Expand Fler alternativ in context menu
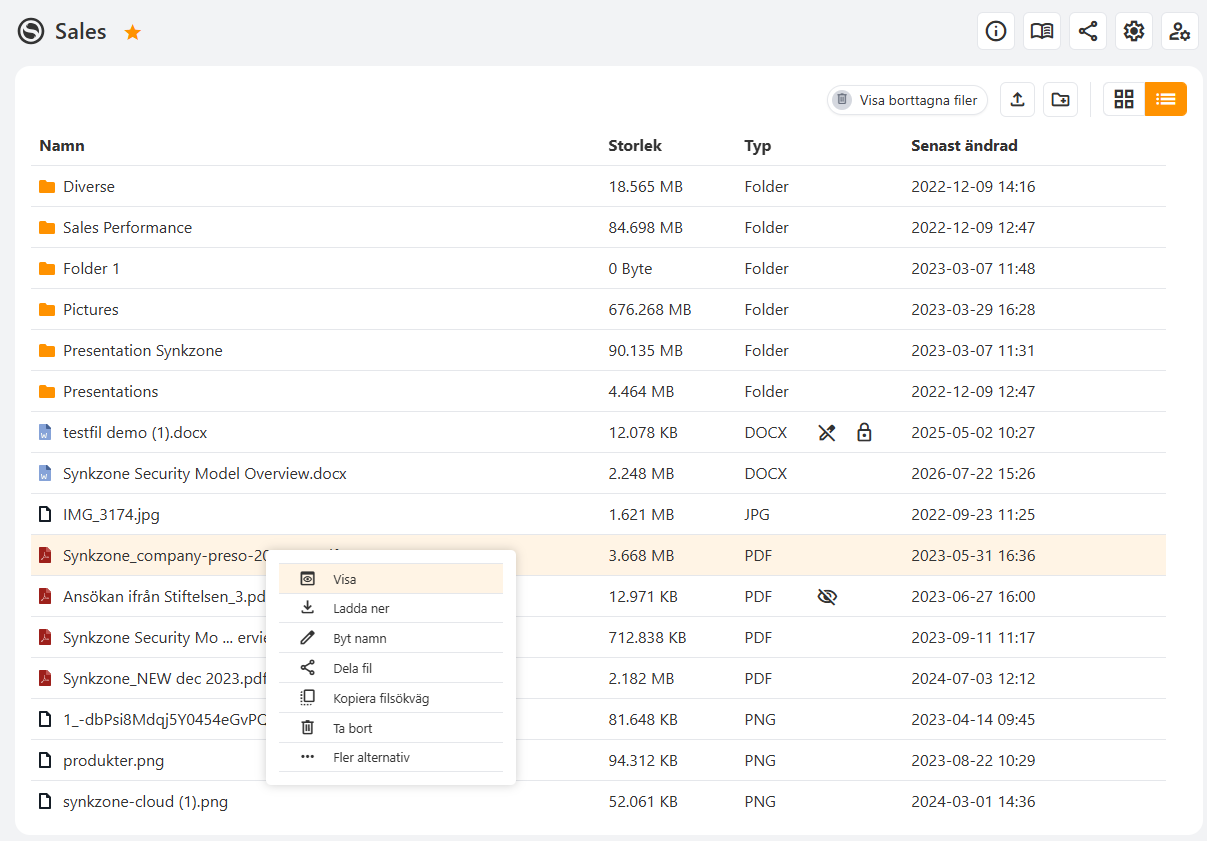 pos(391,757)
